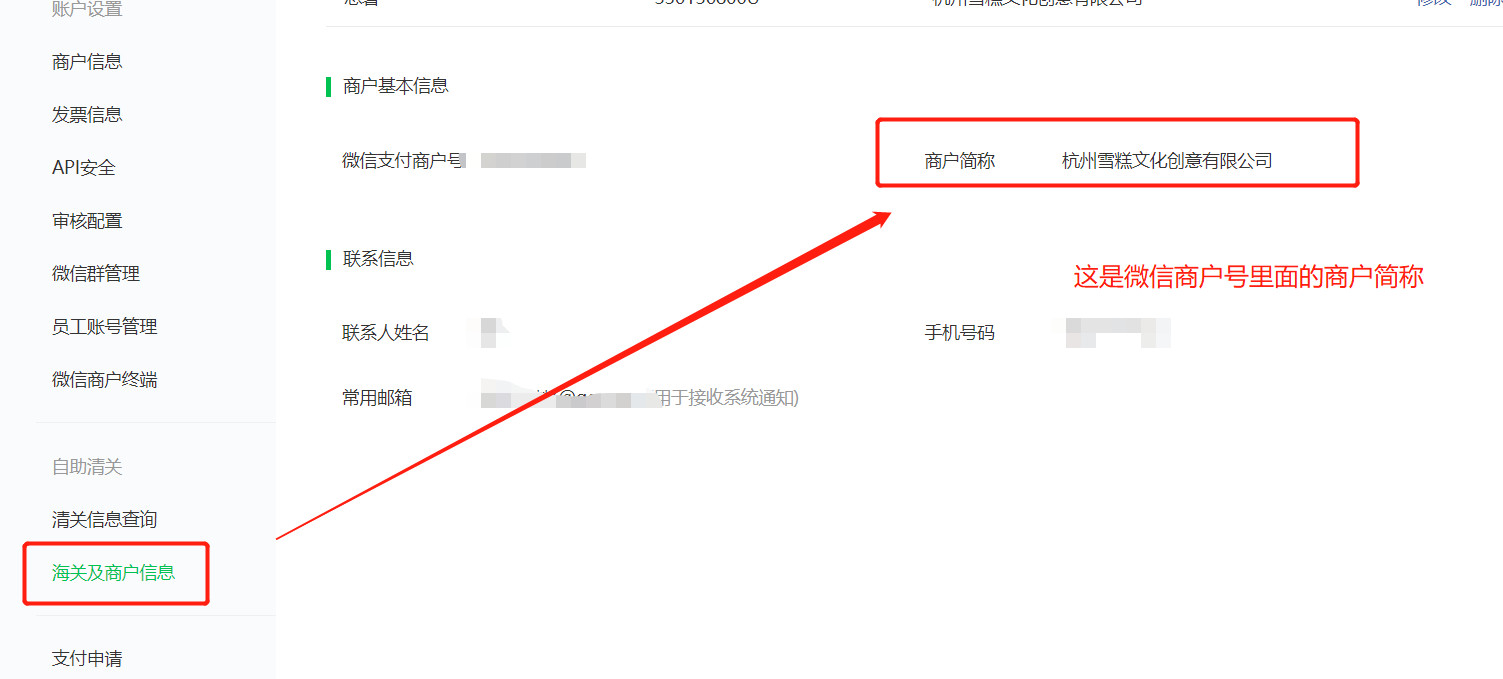This screenshot has height=679, width=1503.
Task: Click the 自助清关 section header
Action: pos(87,467)
